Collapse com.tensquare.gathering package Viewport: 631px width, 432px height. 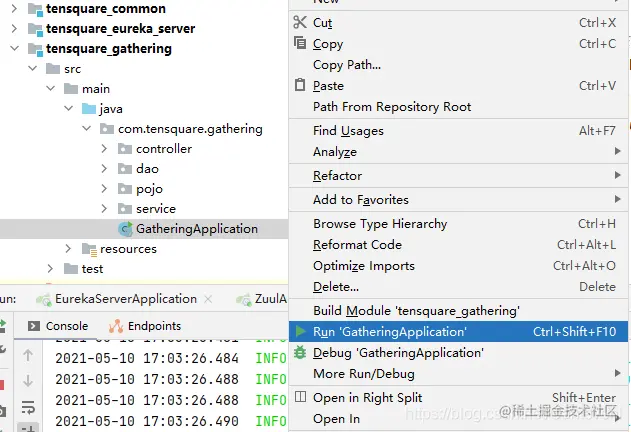[87, 128]
